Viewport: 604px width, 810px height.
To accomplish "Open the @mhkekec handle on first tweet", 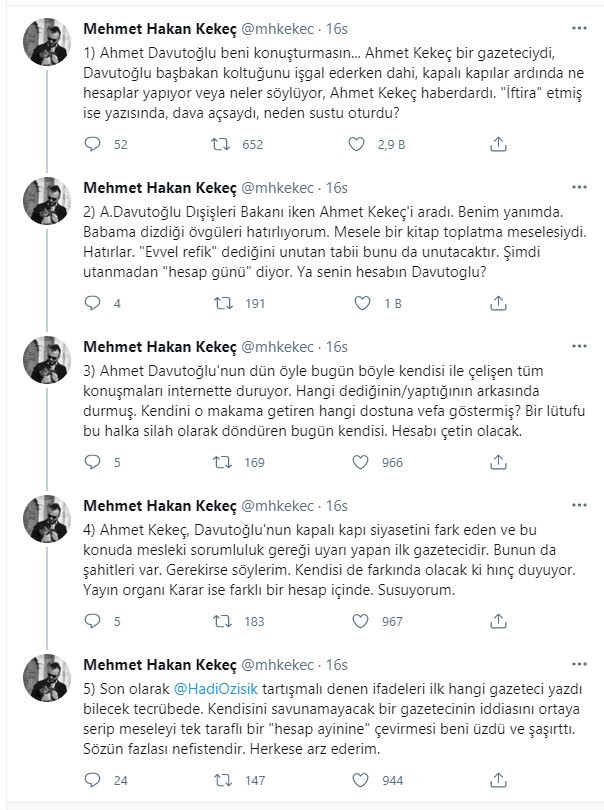I will 277,29.
